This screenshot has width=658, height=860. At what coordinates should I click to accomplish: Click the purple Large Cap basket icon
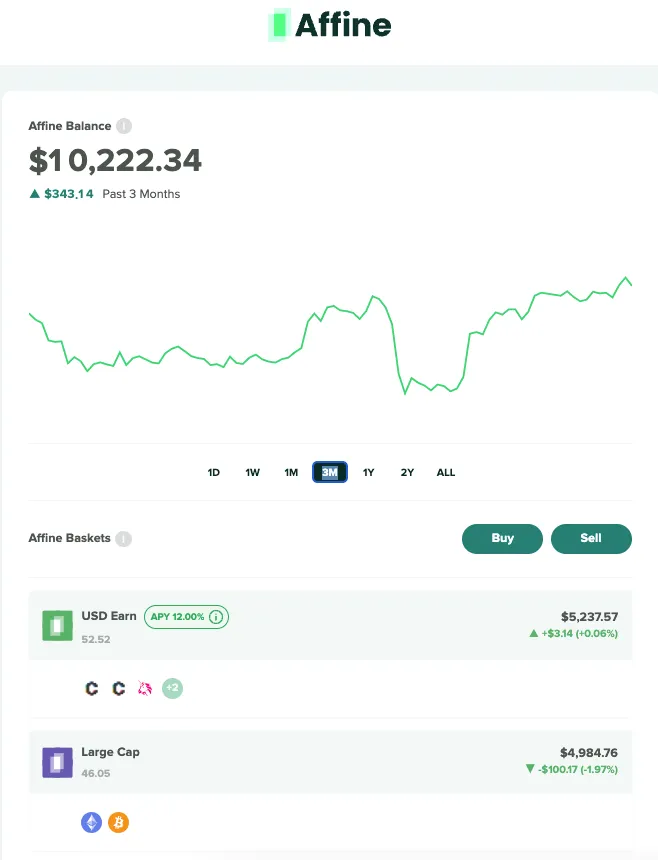pyautogui.click(x=58, y=762)
